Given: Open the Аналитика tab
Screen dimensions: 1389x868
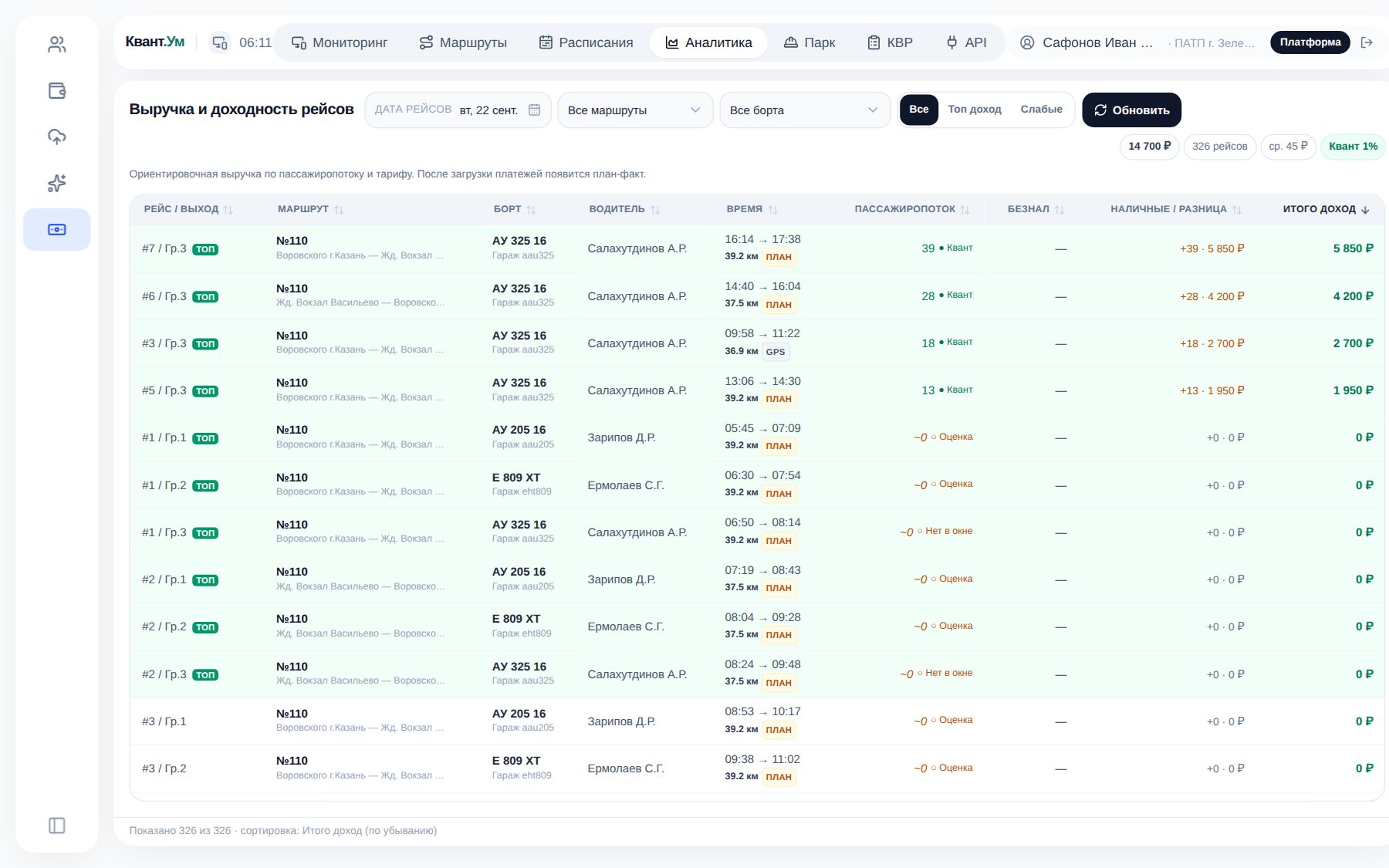Looking at the screenshot, I should click(x=708, y=42).
